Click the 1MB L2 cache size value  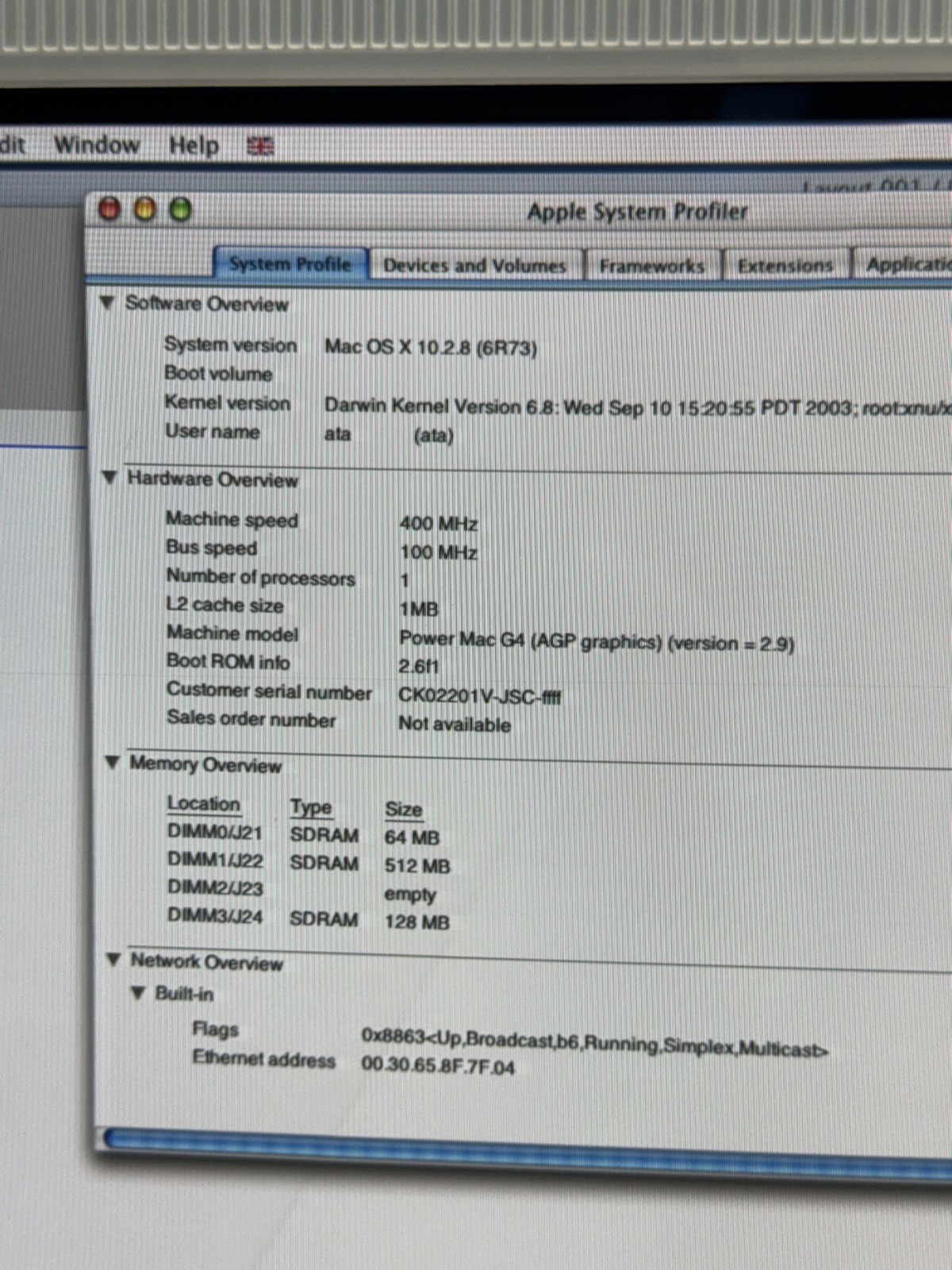point(419,610)
